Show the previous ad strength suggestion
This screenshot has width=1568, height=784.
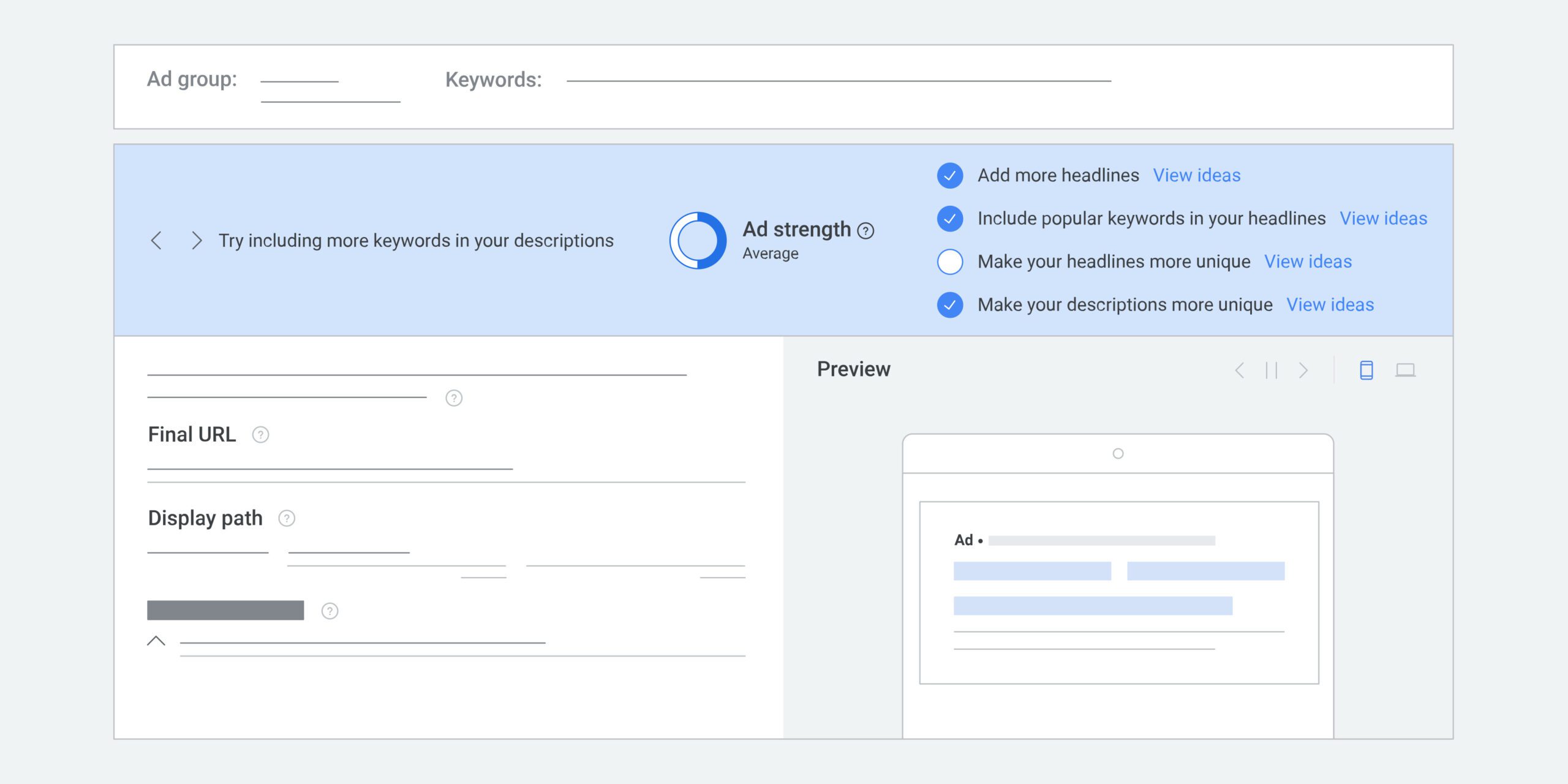[157, 241]
